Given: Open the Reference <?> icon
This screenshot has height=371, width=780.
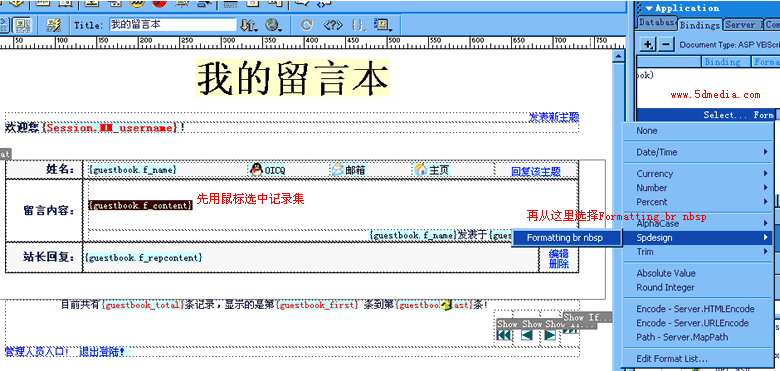Looking at the screenshot, I should pos(332,25).
